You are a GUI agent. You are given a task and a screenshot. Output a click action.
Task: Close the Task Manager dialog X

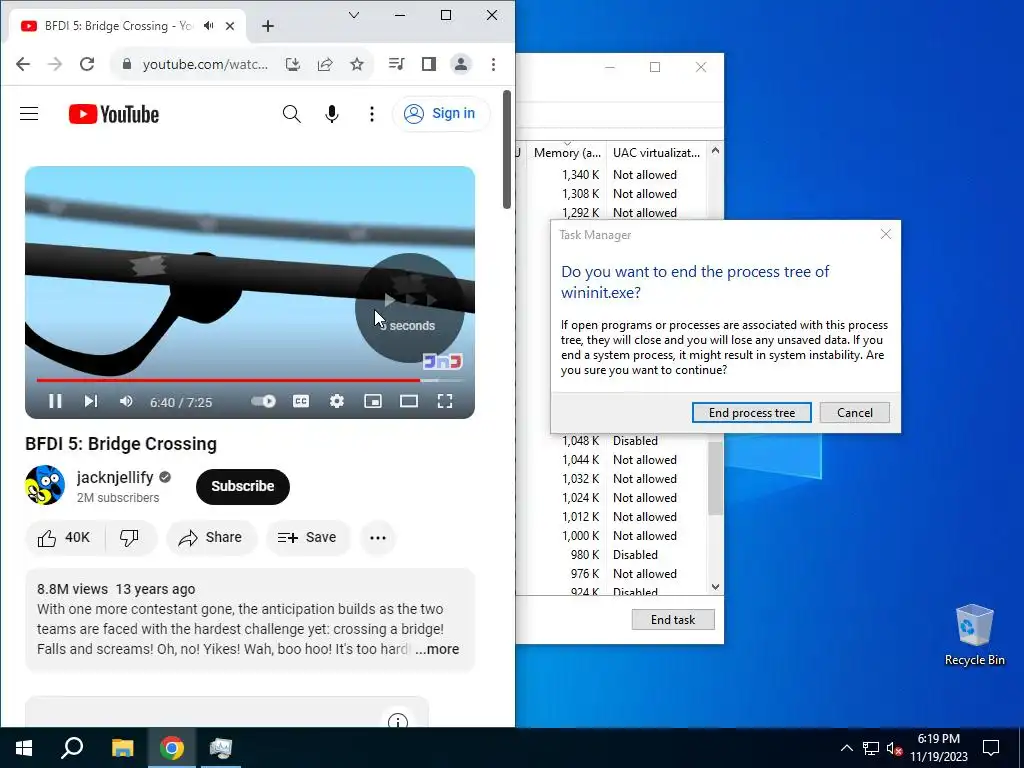tap(886, 234)
